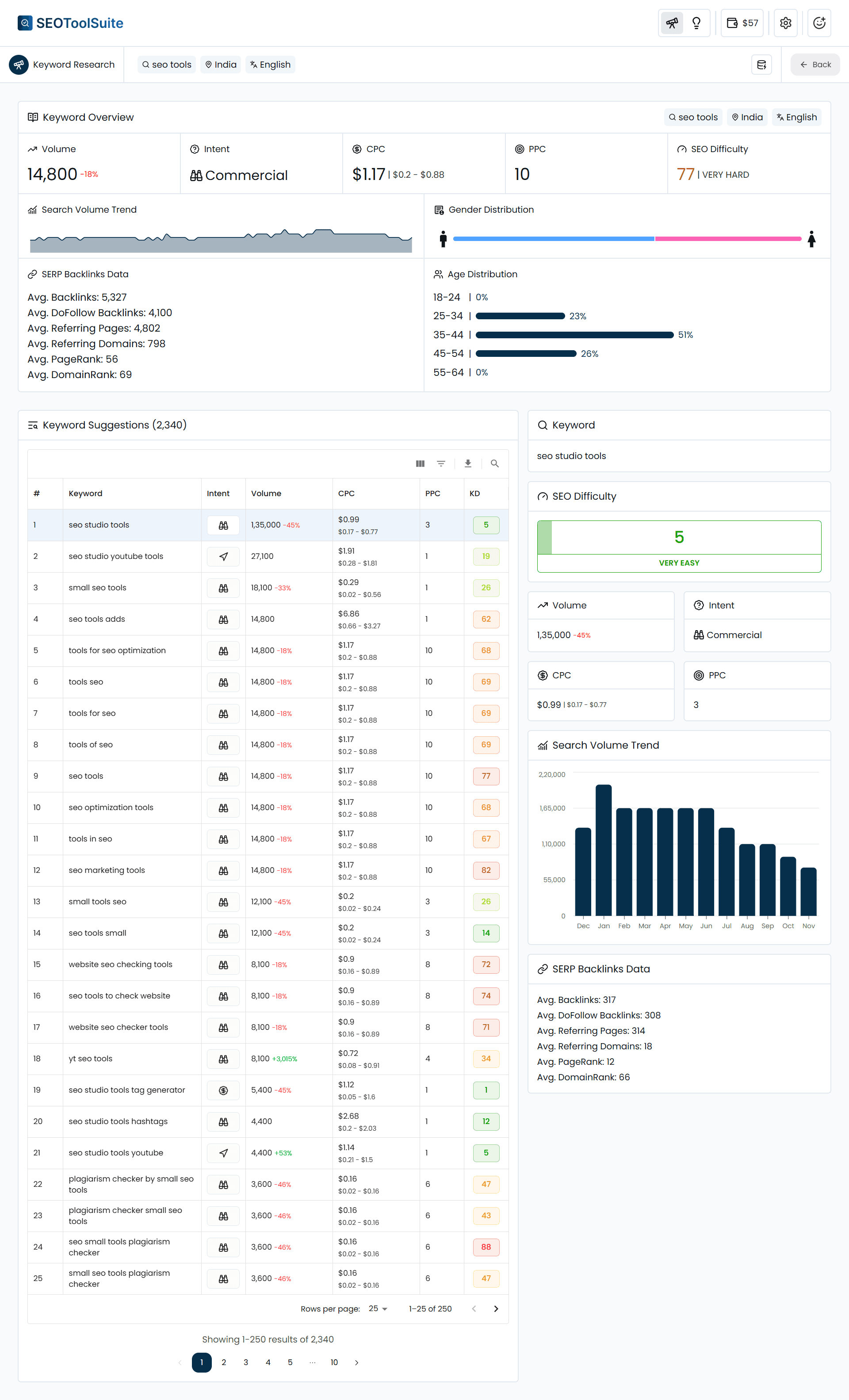Viewport: 849px width, 1400px height.
Task: Click the Keyword input showing seo studio tools
Action: 679,455
